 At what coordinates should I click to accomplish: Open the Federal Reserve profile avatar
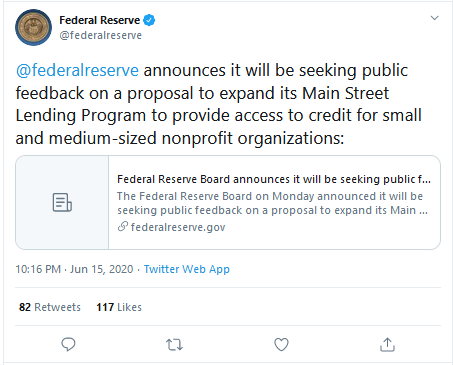[33, 27]
